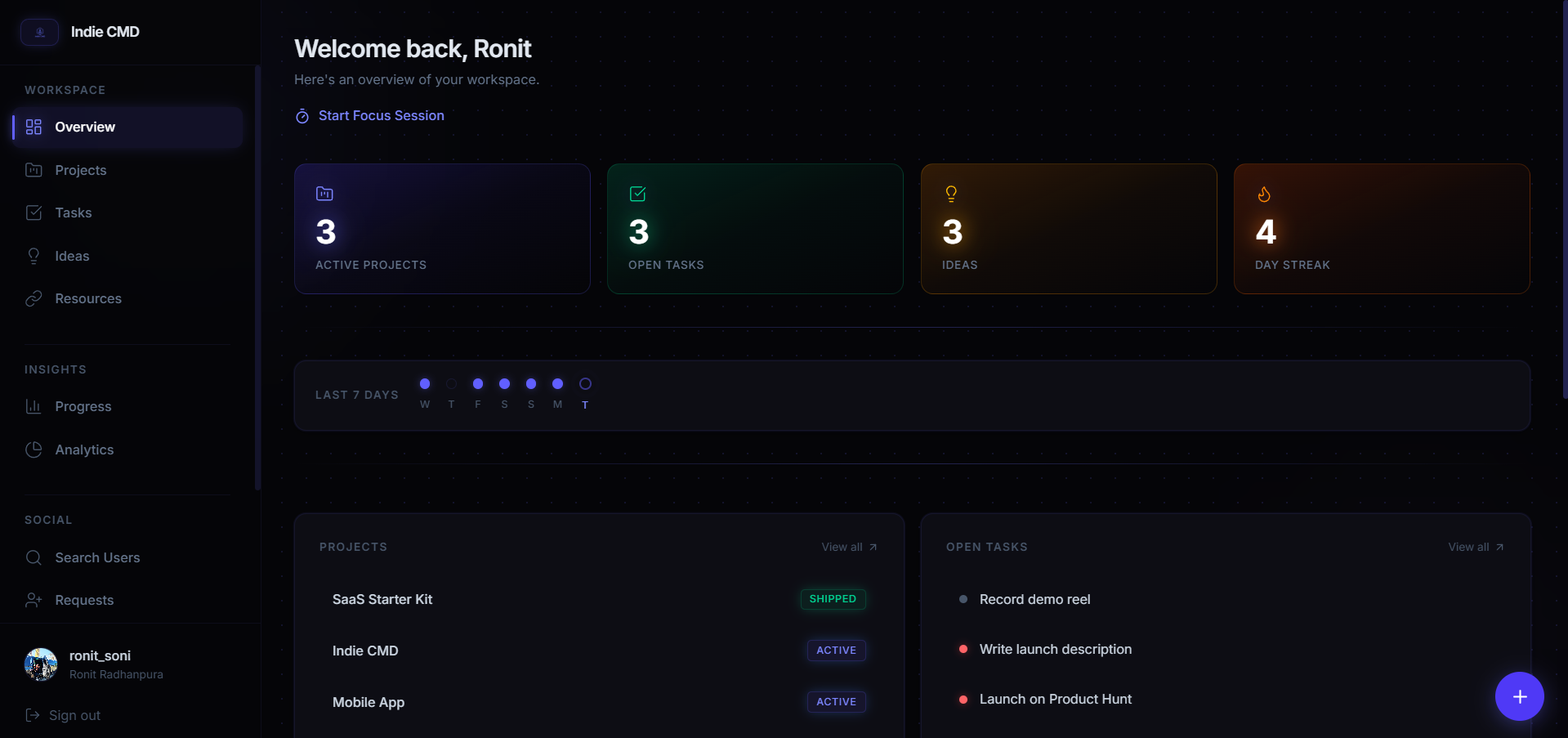Open Tasks from the sidebar
This screenshot has height=738, width=1568.
[x=127, y=212]
